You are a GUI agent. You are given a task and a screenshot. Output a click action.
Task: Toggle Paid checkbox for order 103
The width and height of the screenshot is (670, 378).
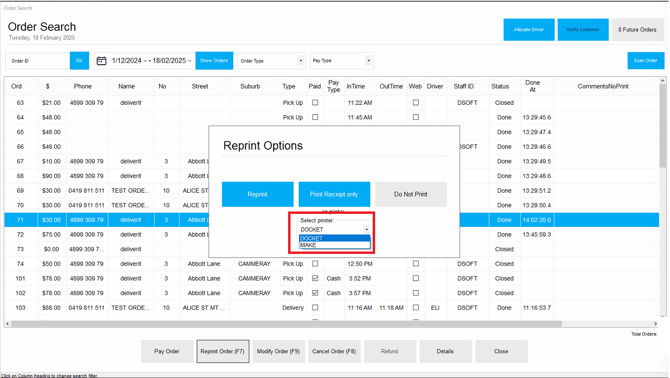click(315, 308)
